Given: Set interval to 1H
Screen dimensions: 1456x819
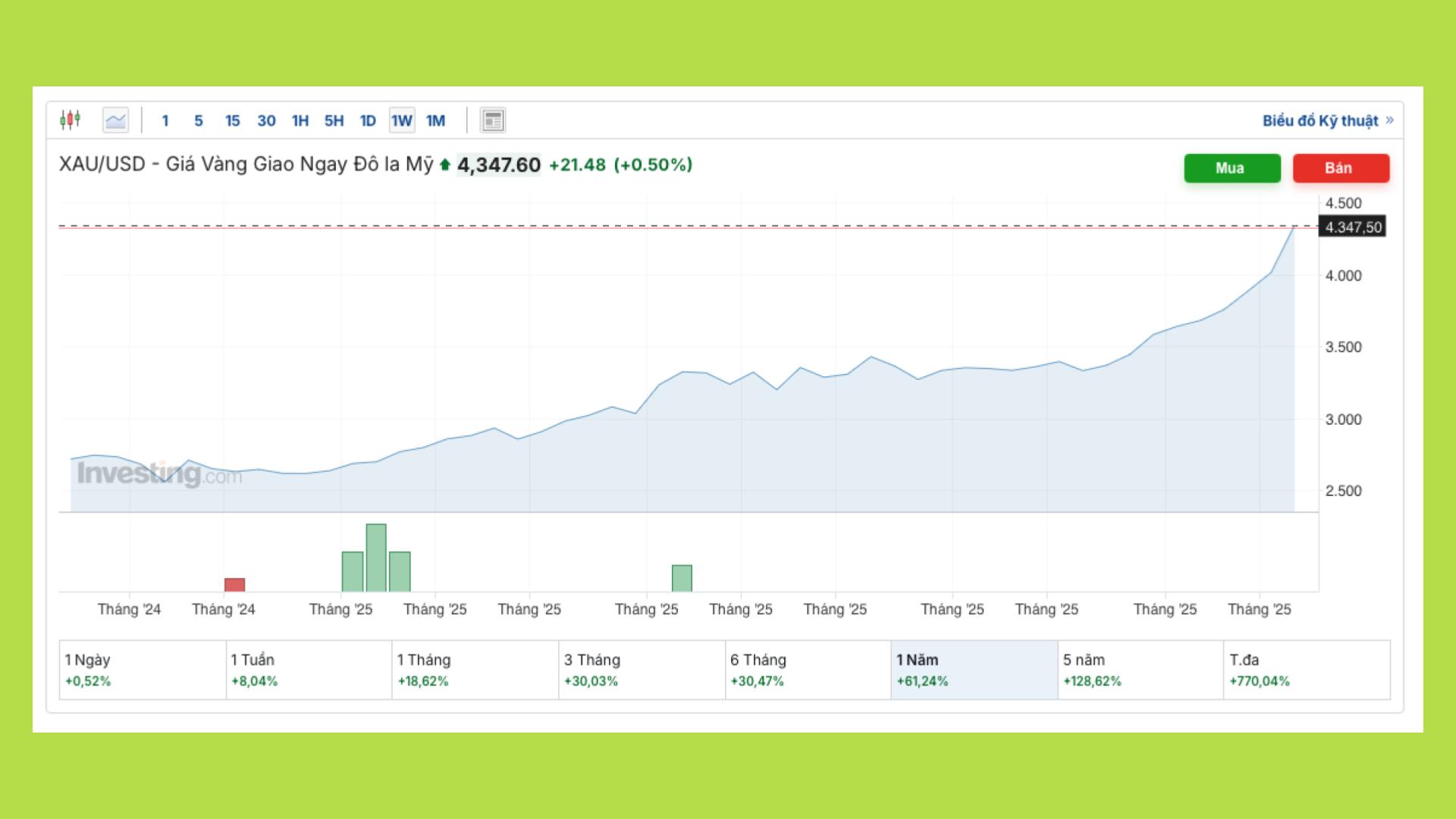Looking at the screenshot, I should coord(300,121).
